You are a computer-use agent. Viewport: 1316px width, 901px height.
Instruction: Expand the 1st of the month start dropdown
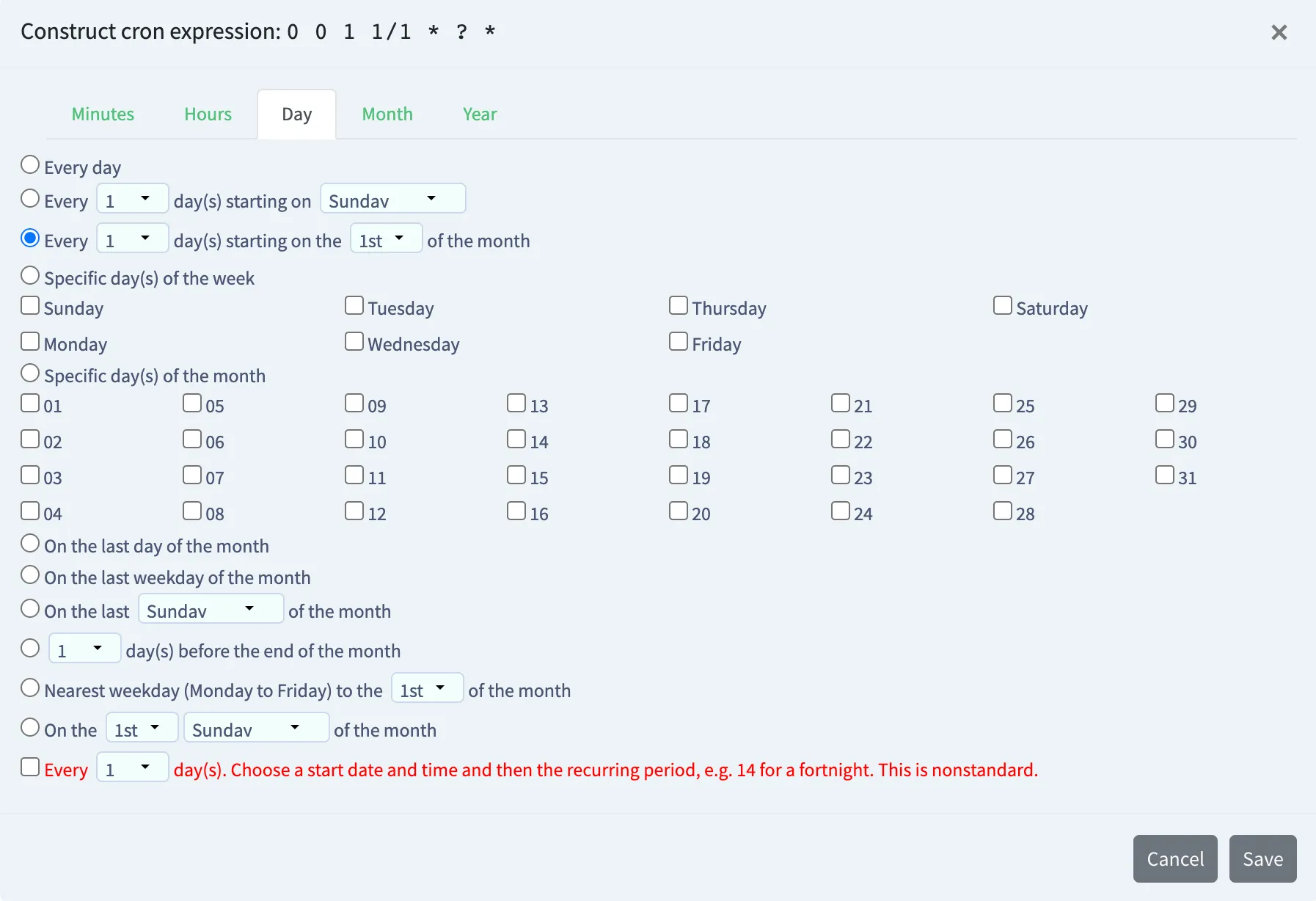[386, 238]
